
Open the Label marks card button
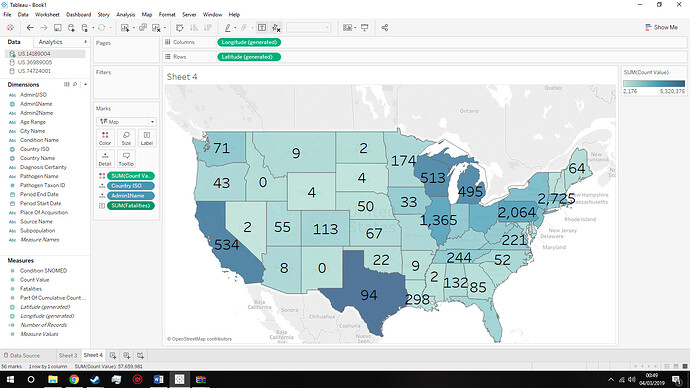coord(147,138)
